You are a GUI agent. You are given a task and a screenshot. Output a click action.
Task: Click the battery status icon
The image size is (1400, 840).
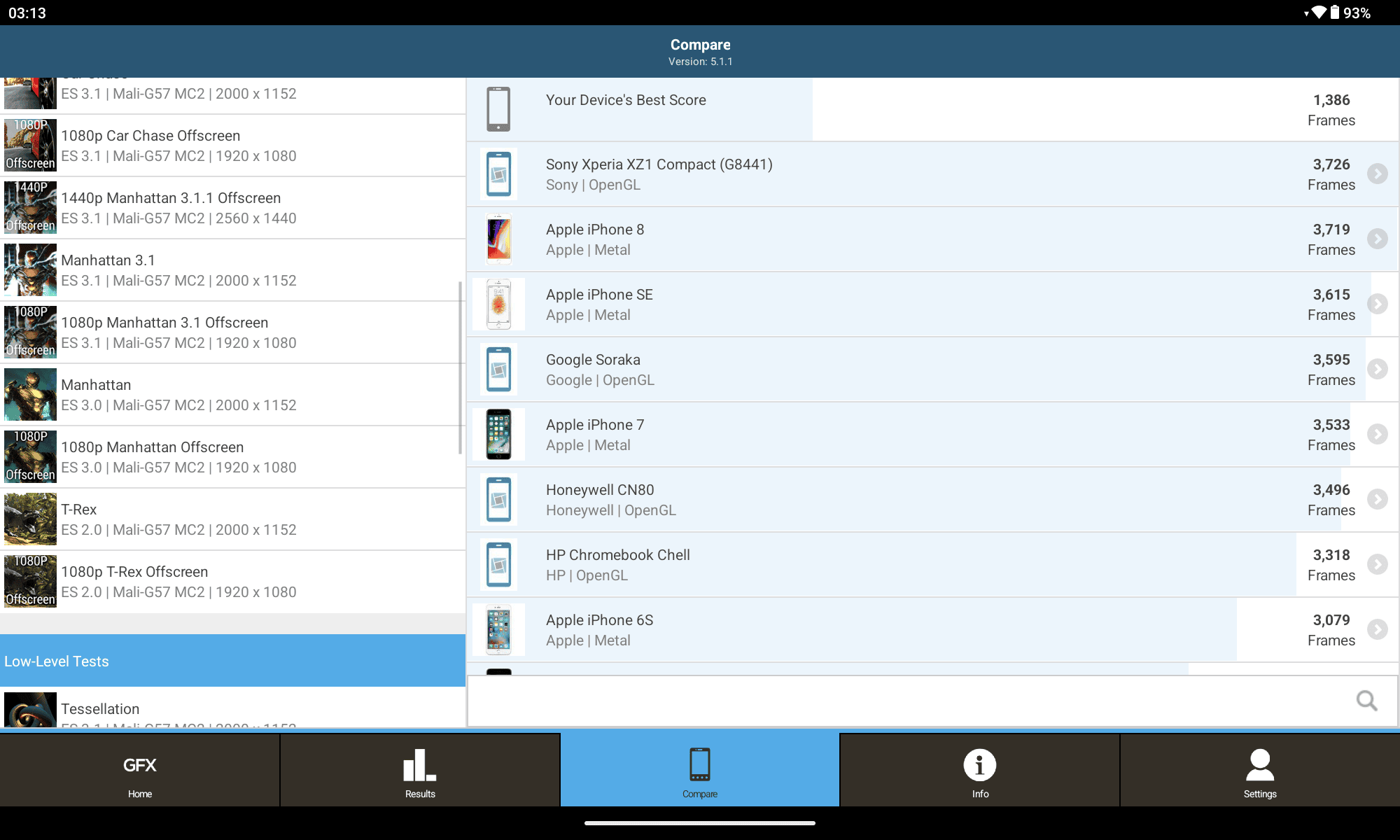click(1335, 13)
